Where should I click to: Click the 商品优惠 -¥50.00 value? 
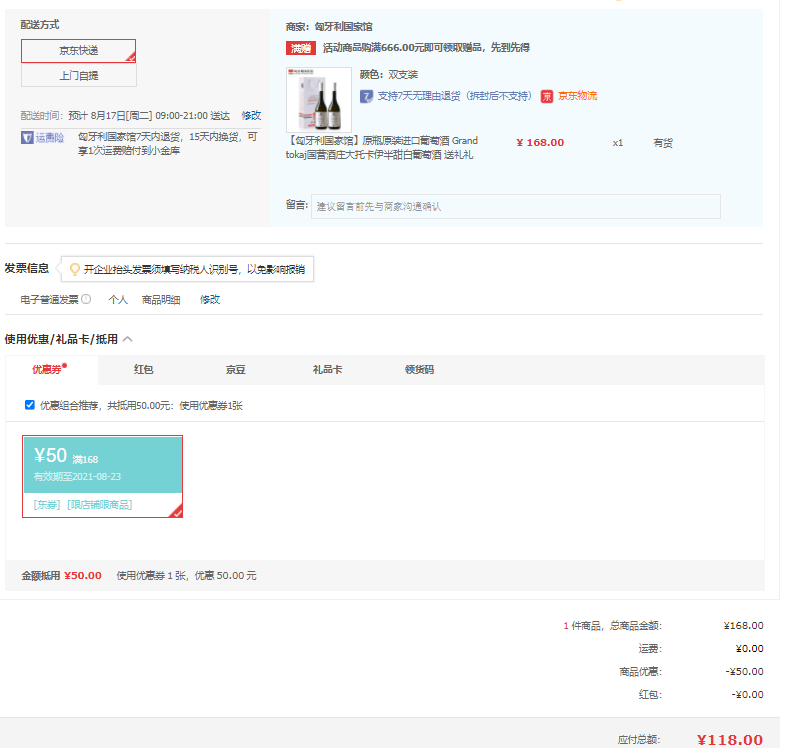pos(745,672)
